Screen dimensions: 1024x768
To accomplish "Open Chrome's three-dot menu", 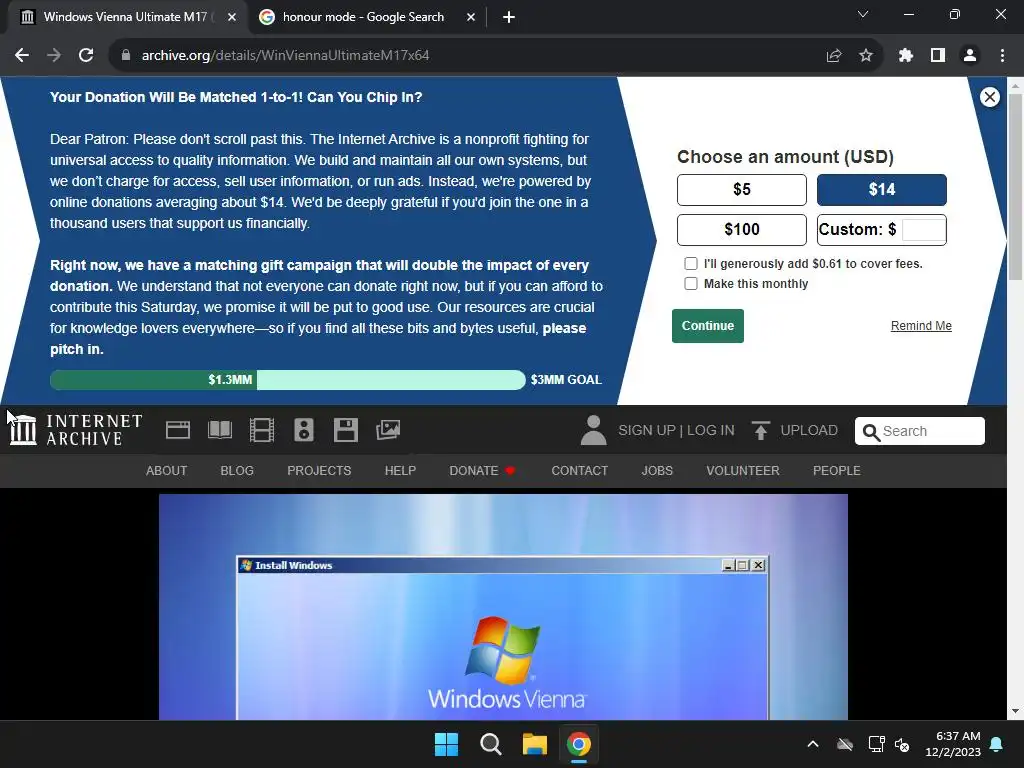I will [1002, 56].
